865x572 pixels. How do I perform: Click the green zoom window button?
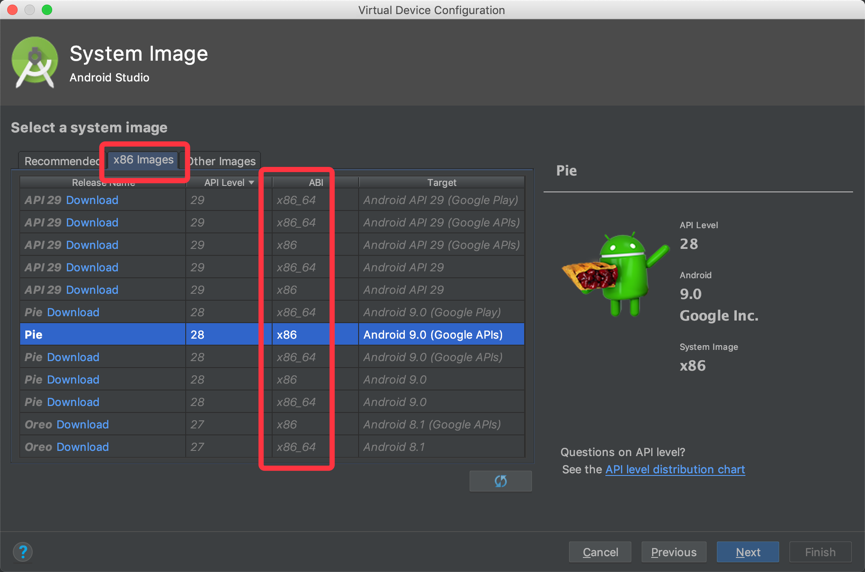click(47, 9)
